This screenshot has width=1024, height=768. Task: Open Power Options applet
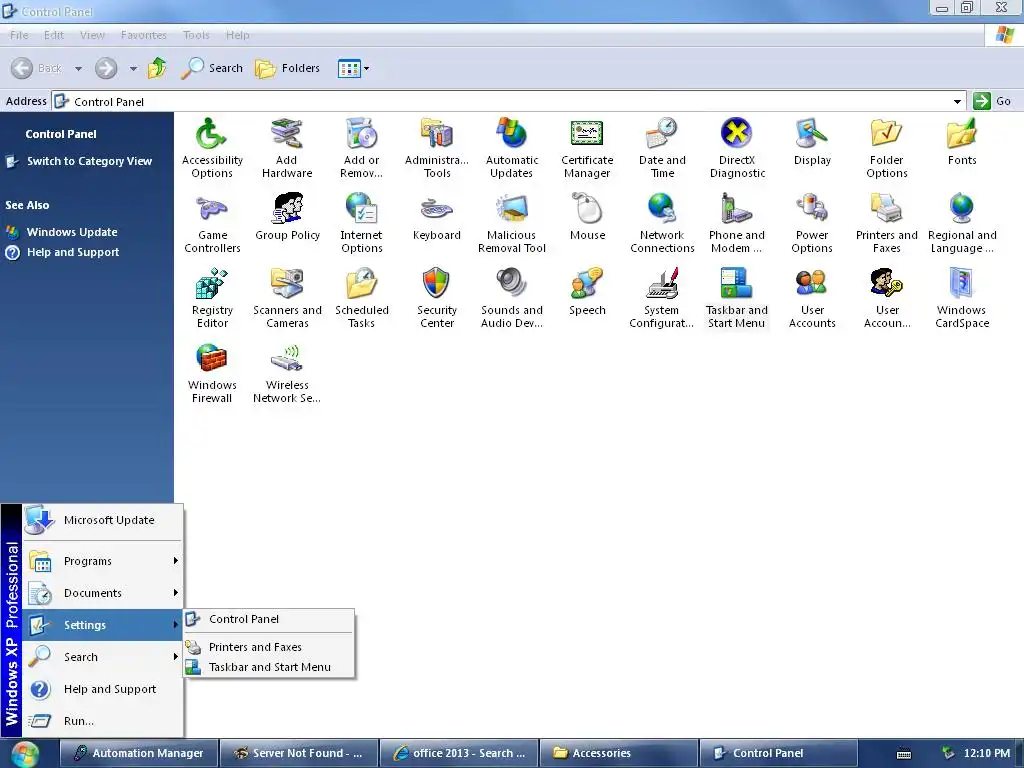[x=812, y=223]
